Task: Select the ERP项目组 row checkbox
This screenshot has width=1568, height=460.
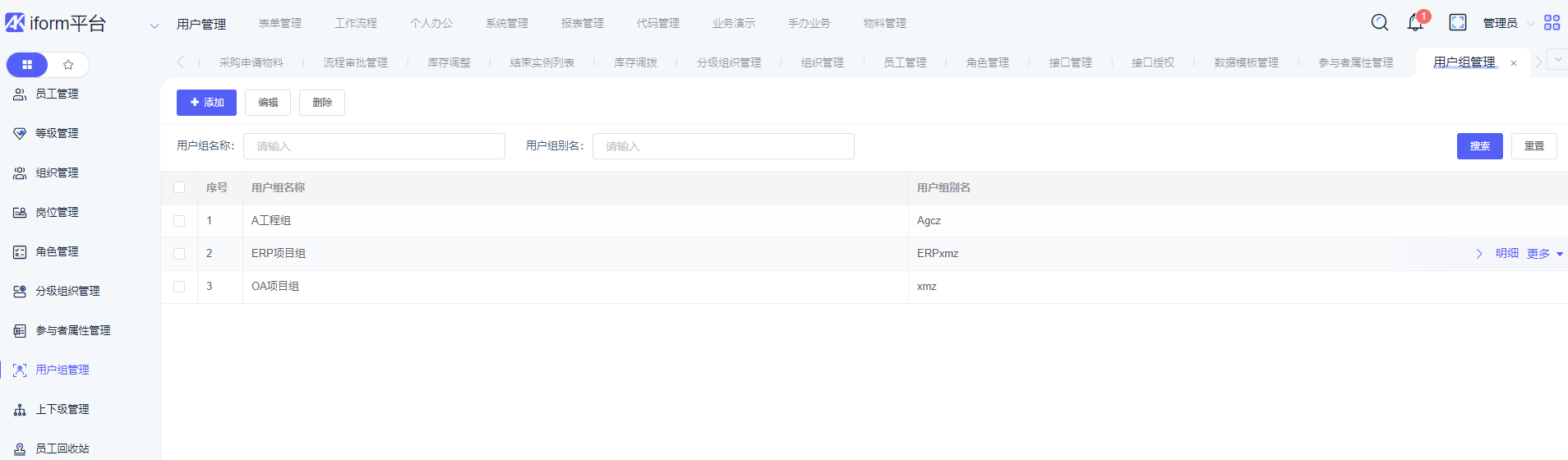Action: (x=179, y=254)
